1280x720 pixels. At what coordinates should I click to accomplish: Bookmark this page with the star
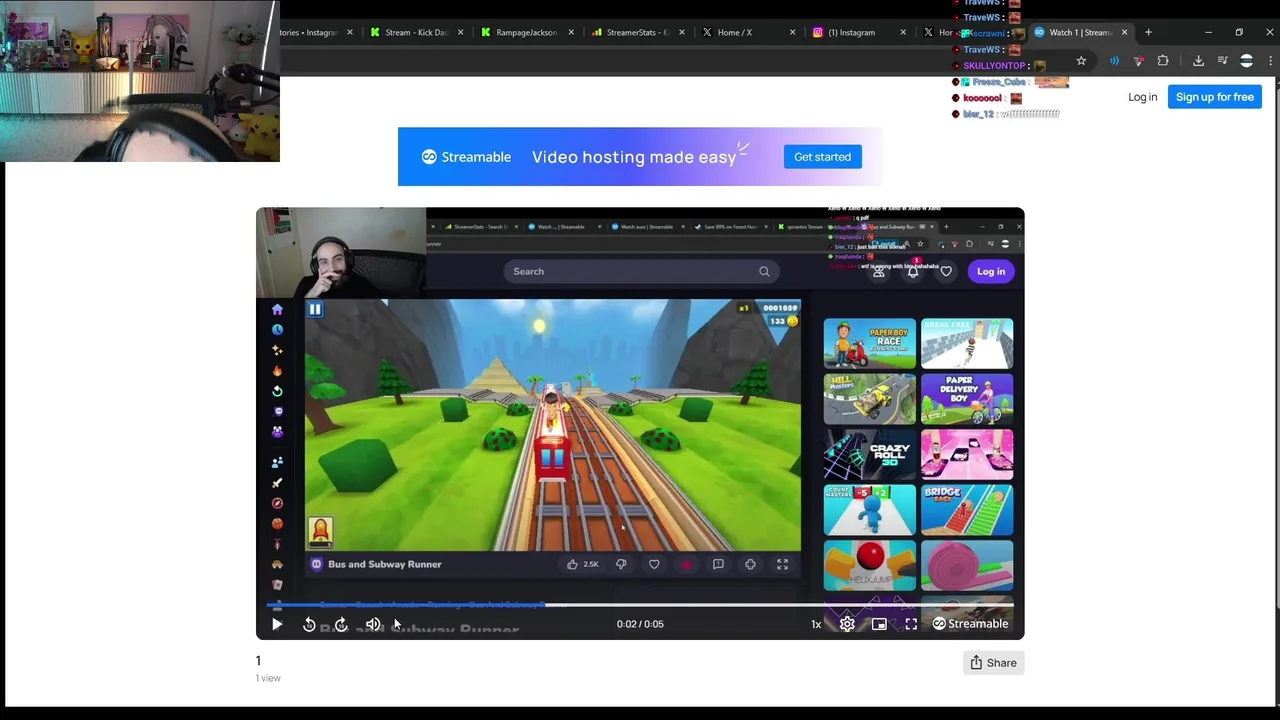pyautogui.click(x=1081, y=61)
